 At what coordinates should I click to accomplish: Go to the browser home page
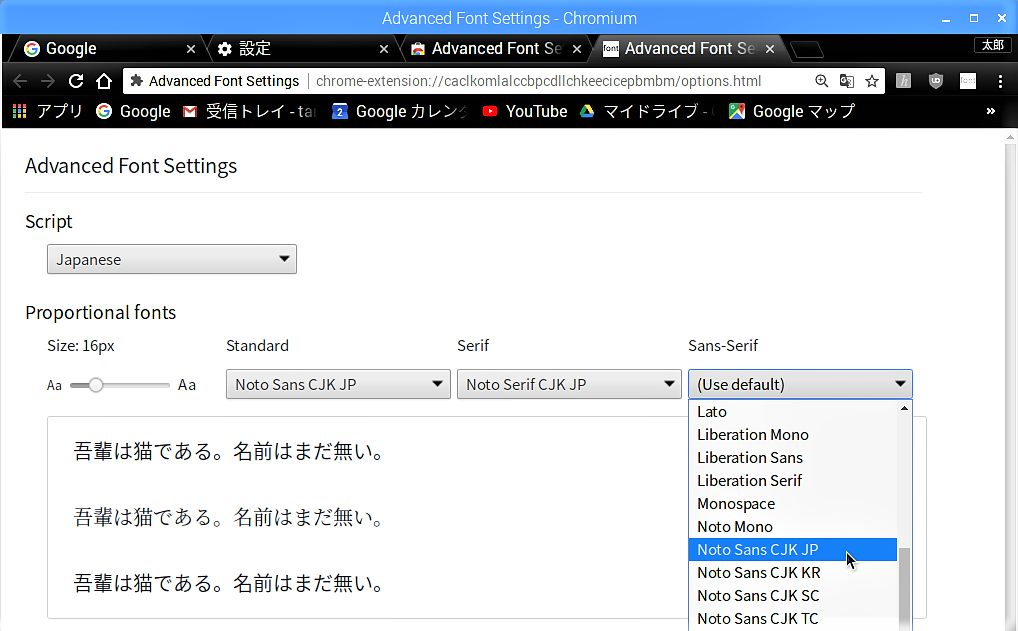(104, 81)
